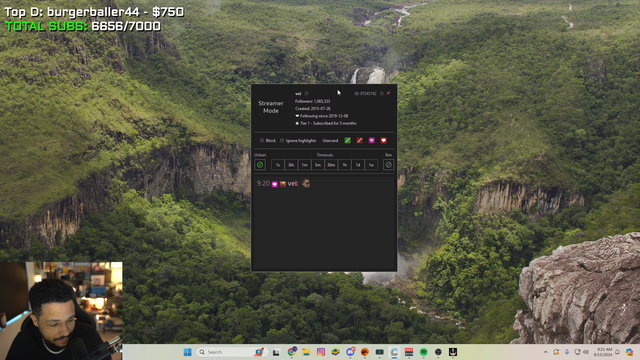
Task: Copy the user ID using its icon
Action: [382, 93]
